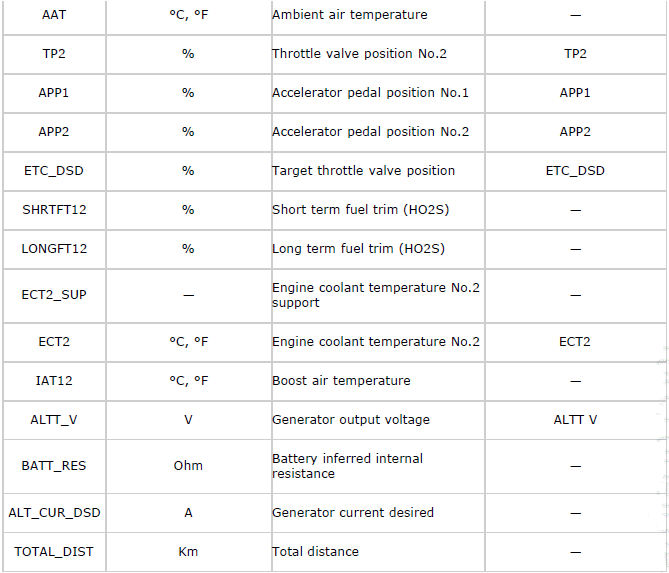669x573 pixels.
Task: Select the ALTT_V cell in the first column
Action: [54, 420]
